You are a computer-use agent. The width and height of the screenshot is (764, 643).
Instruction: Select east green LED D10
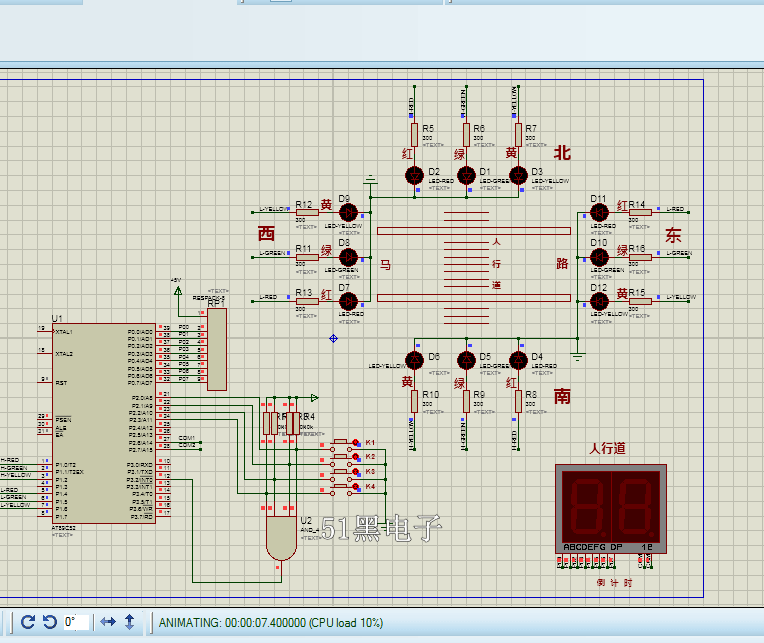tap(599, 257)
